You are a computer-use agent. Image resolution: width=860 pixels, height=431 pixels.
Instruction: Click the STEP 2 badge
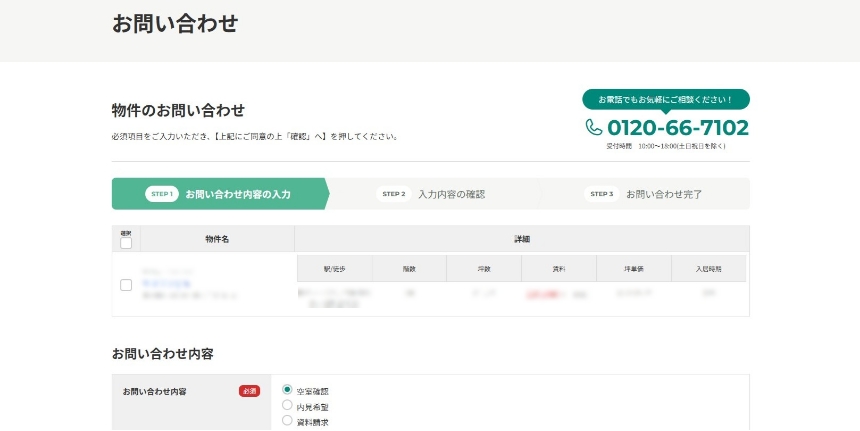[394, 194]
